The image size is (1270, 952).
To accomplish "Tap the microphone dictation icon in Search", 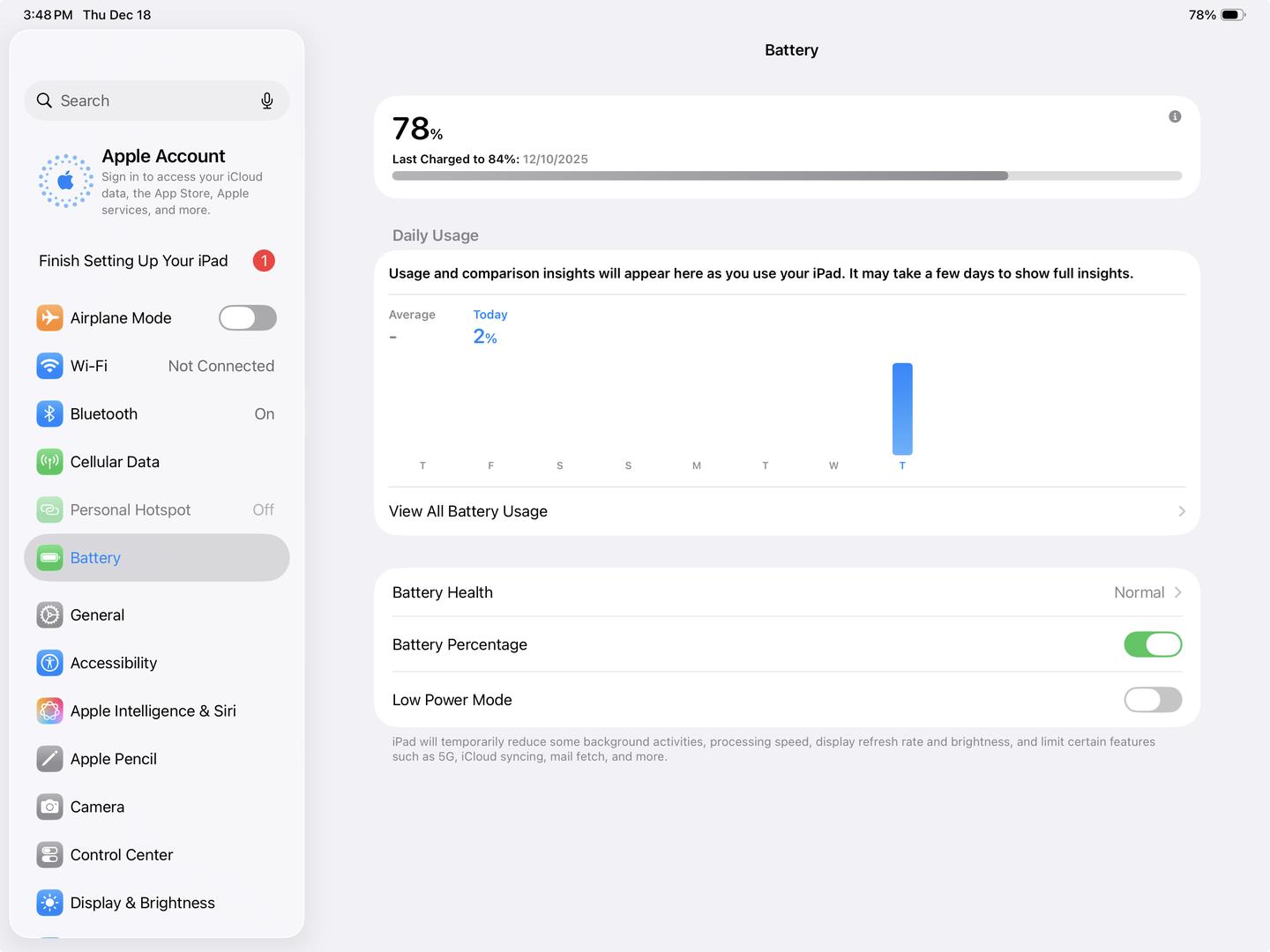I will pos(267,100).
